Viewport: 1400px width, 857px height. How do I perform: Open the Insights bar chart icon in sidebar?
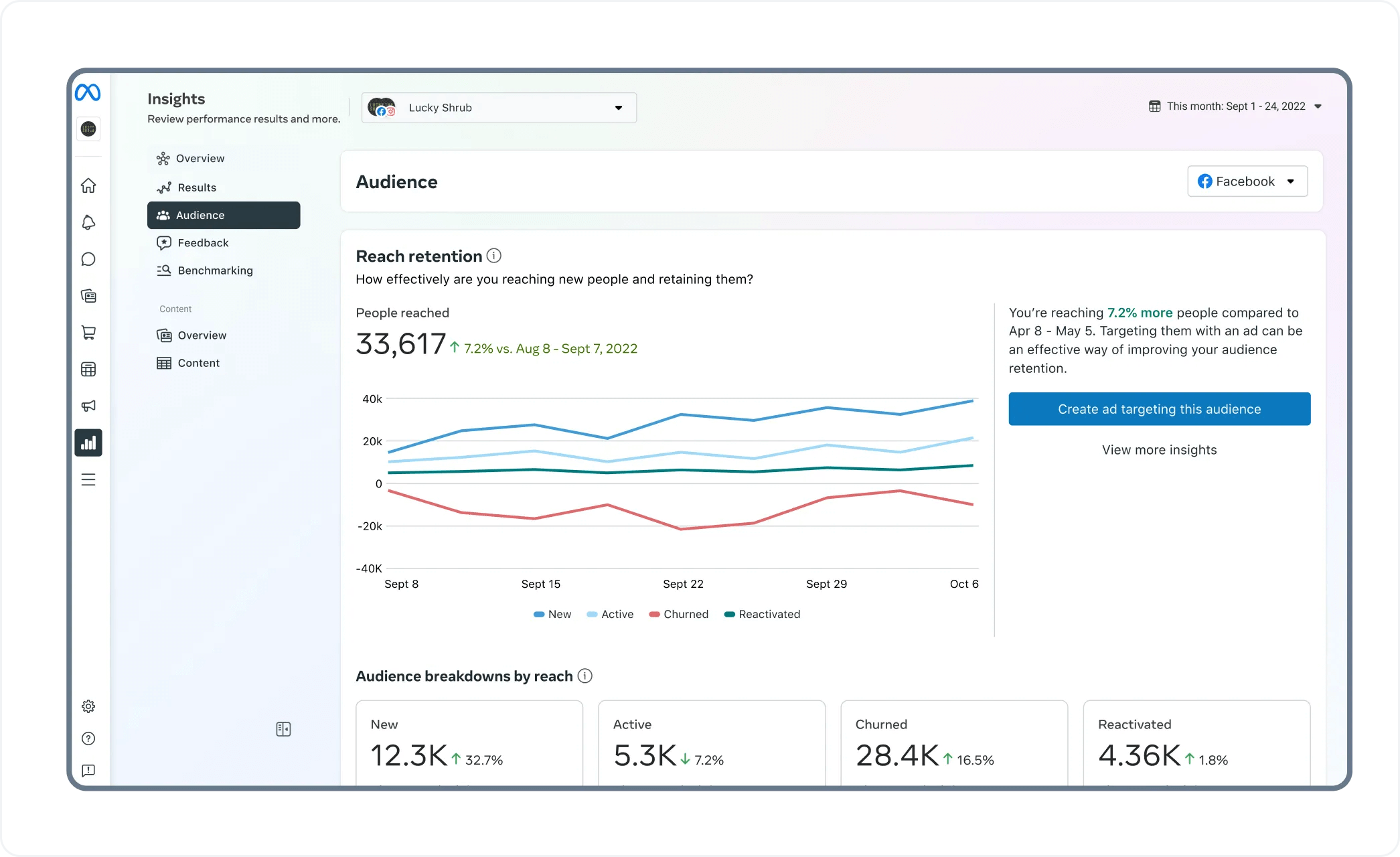(x=88, y=443)
